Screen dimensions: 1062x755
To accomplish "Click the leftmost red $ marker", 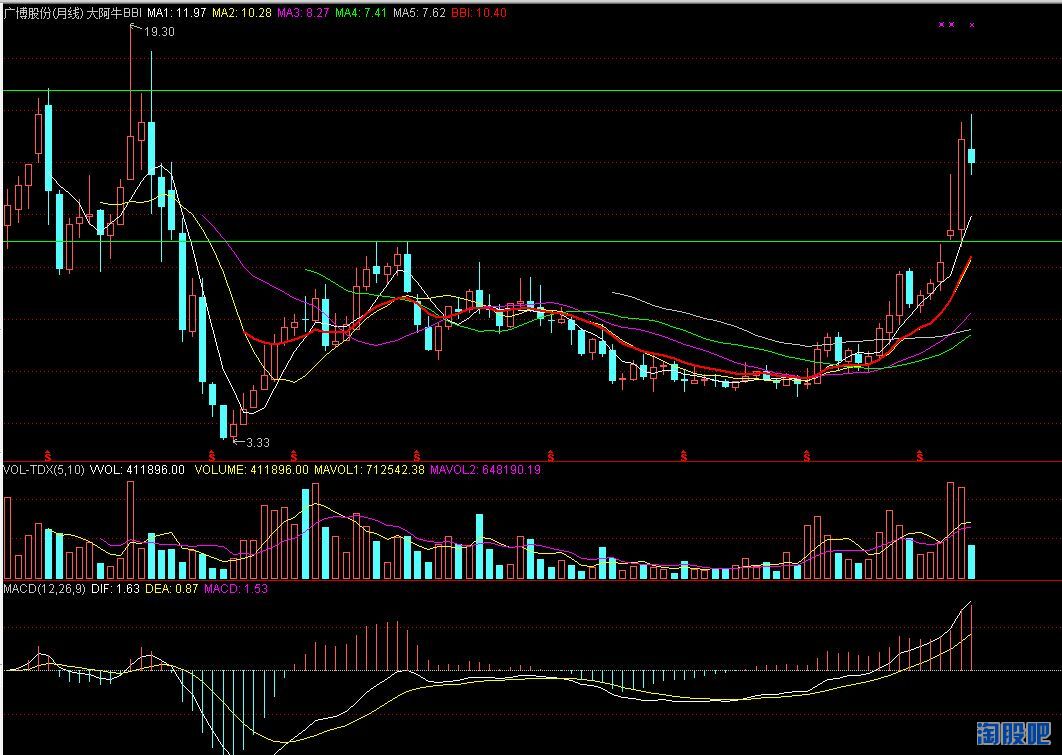I will pyautogui.click(x=47, y=455).
